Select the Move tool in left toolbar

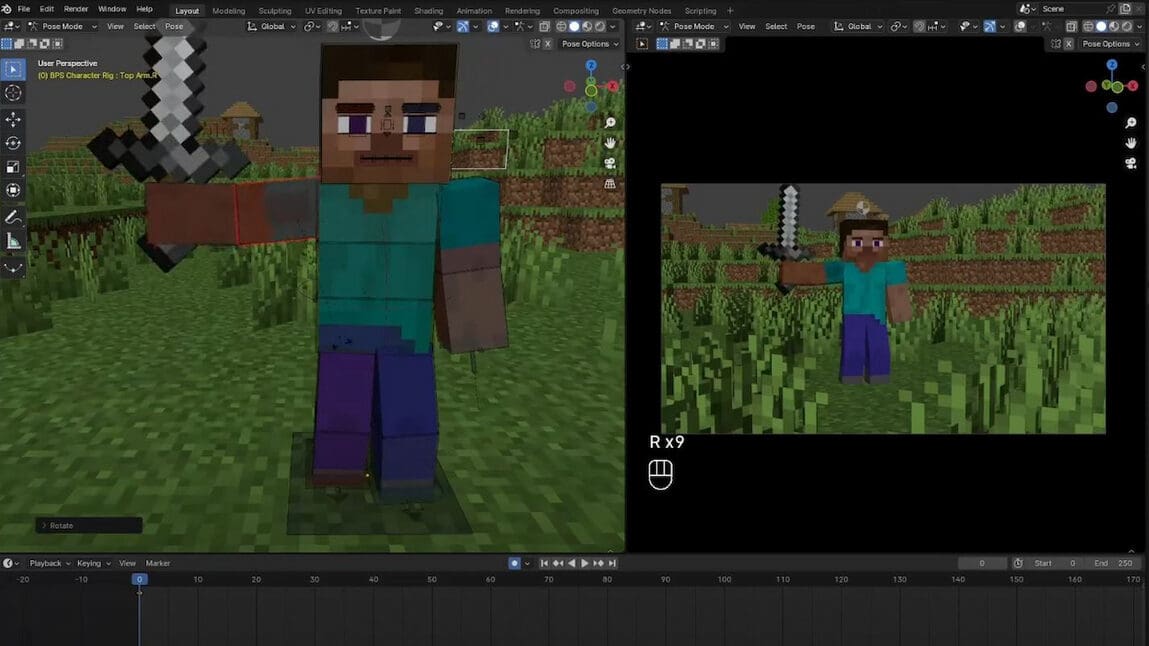13,119
